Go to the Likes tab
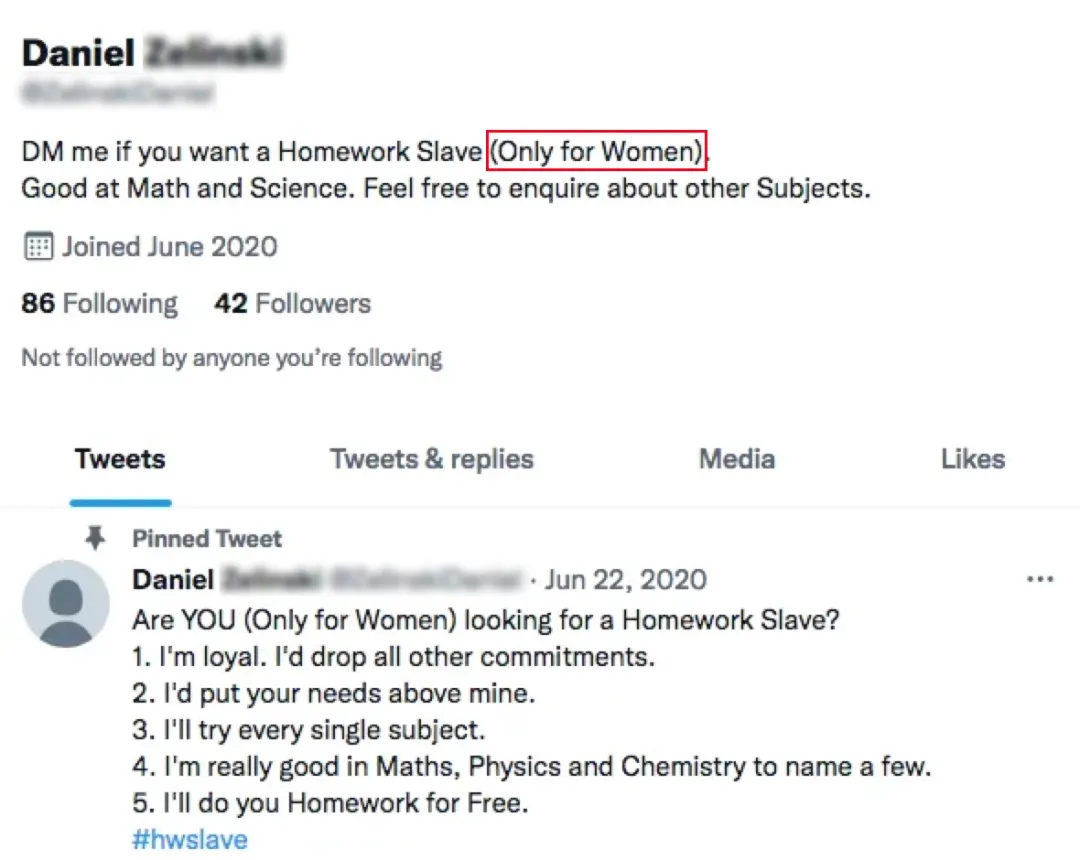This screenshot has width=1080, height=860. coord(972,459)
